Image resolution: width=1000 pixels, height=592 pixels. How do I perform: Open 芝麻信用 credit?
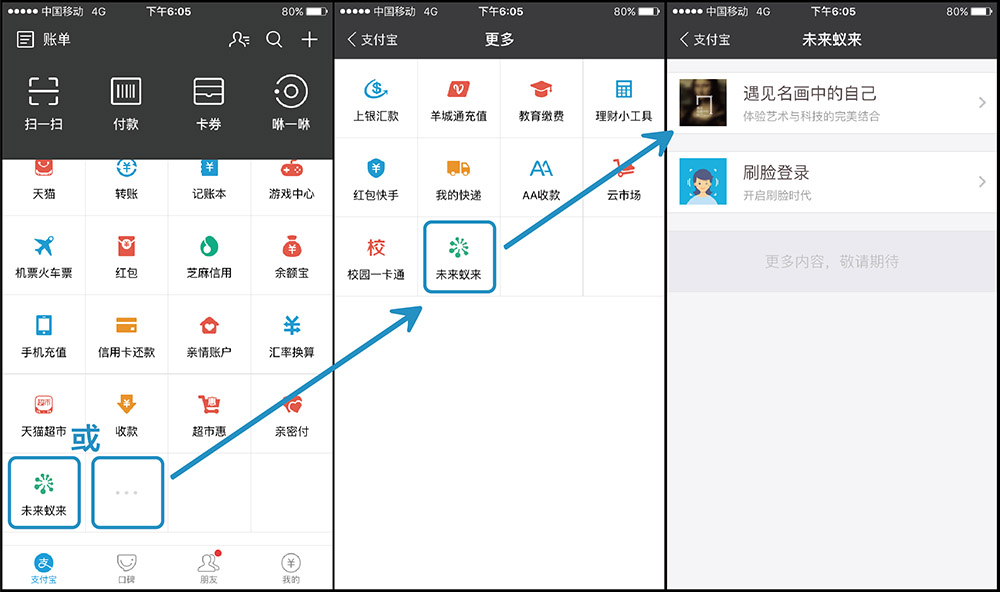[x=209, y=256]
